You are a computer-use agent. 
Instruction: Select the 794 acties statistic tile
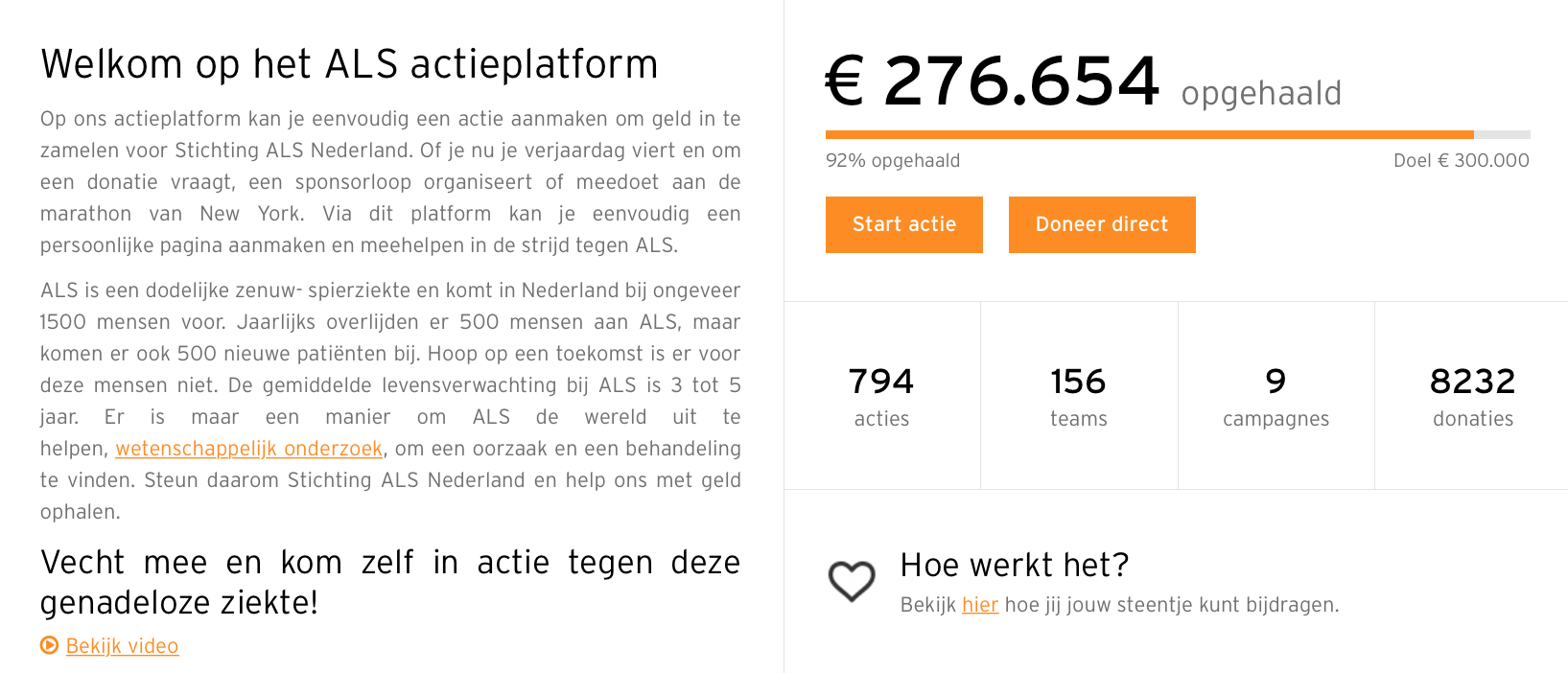882,396
